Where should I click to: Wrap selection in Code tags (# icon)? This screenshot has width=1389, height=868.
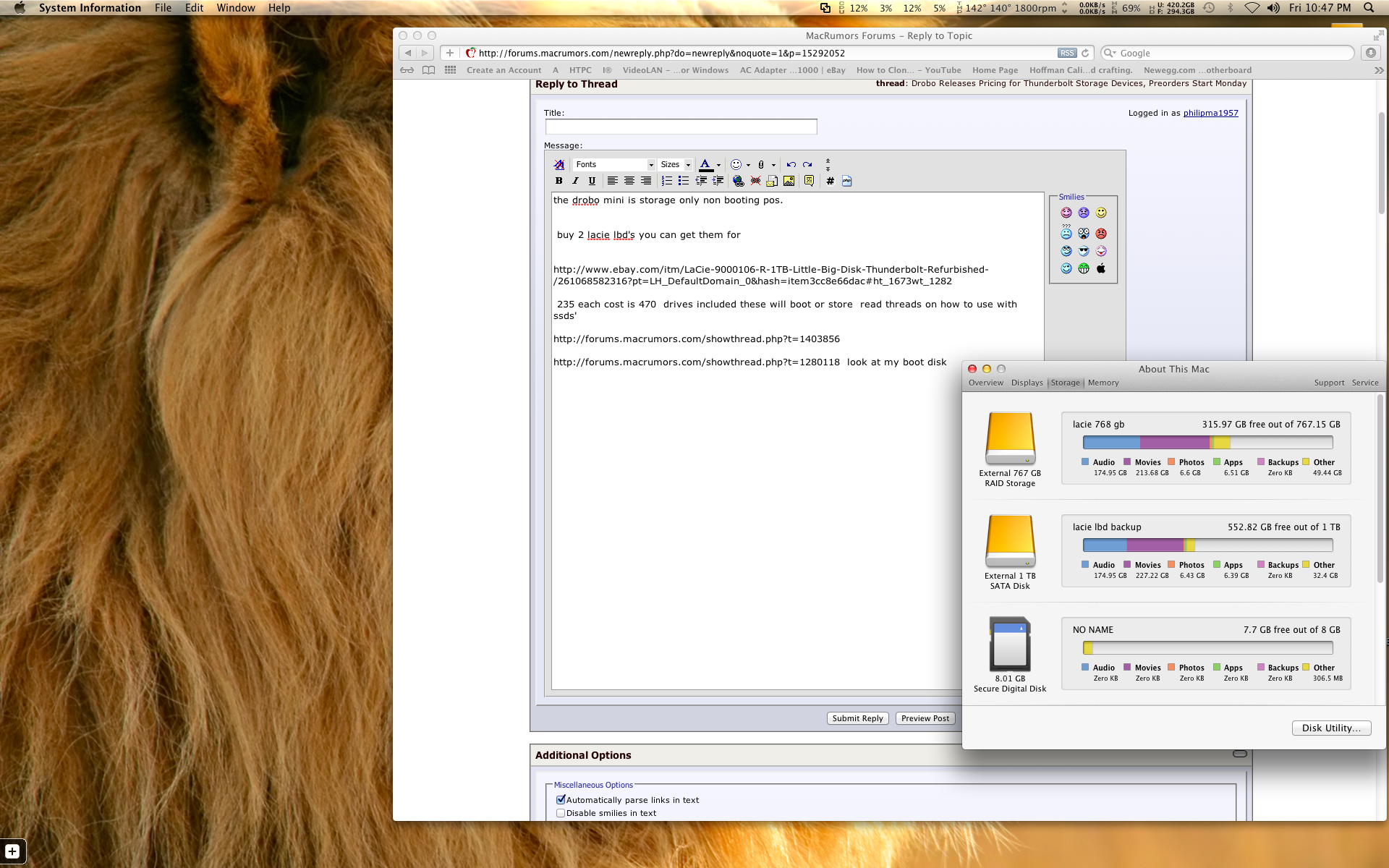click(830, 181)
